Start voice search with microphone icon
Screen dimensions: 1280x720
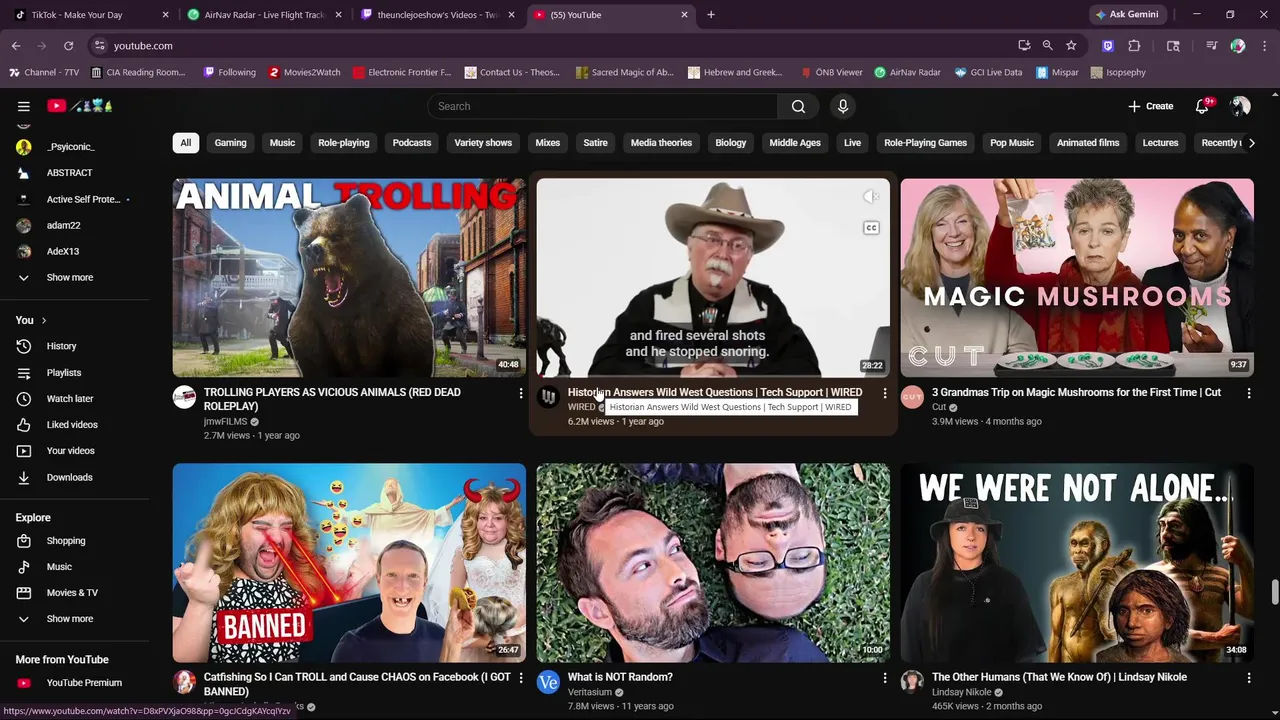click(x=843, y=106)
